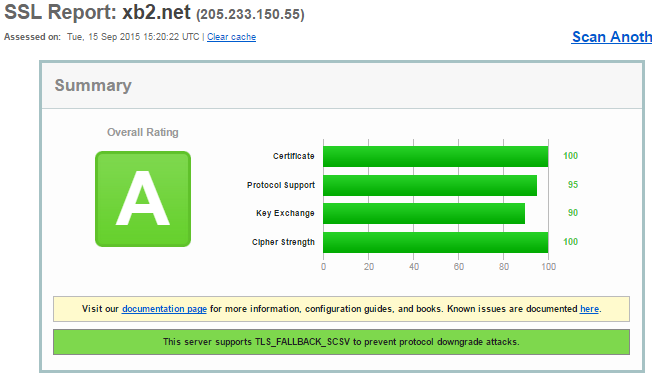Click the Certificate score bar
652x380 pixels.
tap(435, 156)
